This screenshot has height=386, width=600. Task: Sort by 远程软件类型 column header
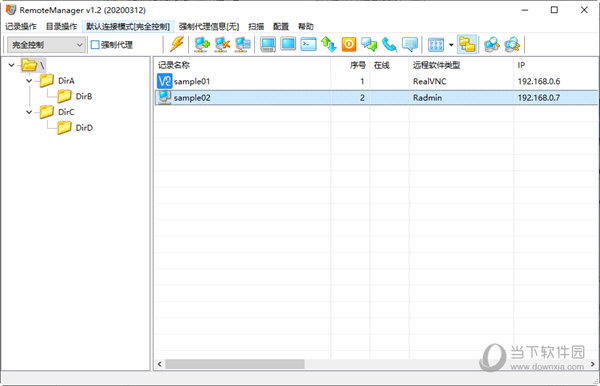click(x=461, y=65)
